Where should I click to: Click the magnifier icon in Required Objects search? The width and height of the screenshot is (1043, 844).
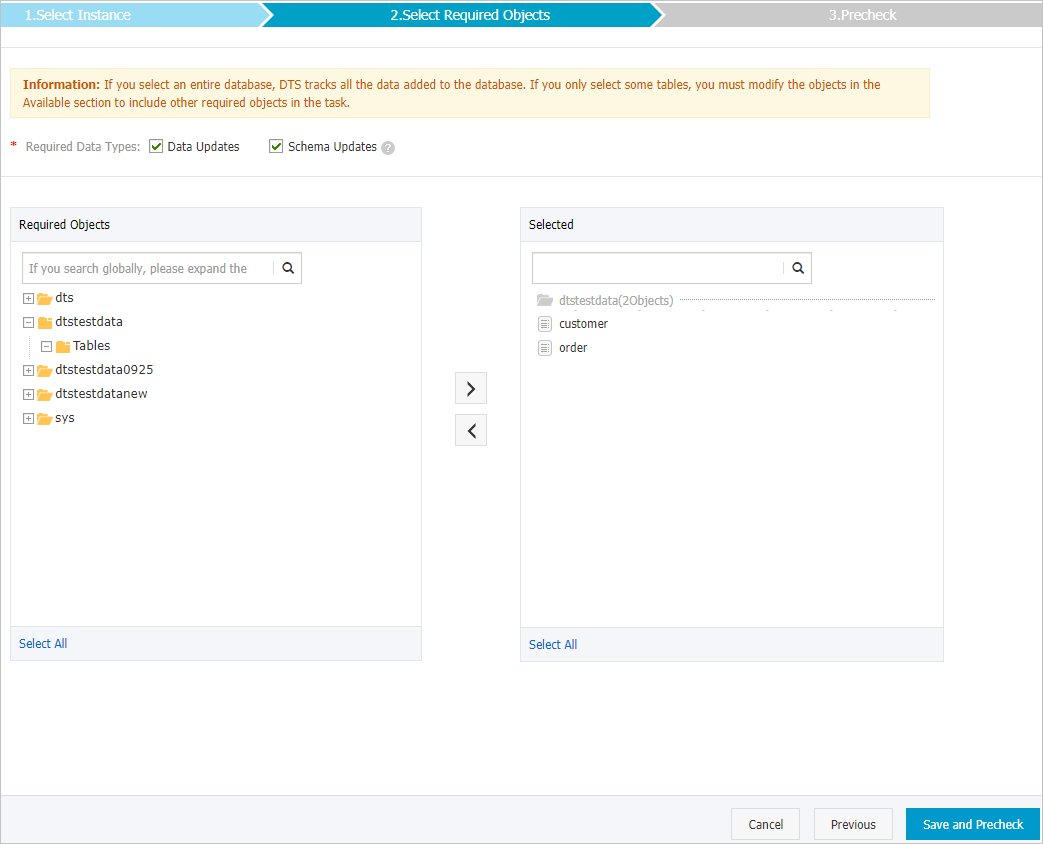288,268
